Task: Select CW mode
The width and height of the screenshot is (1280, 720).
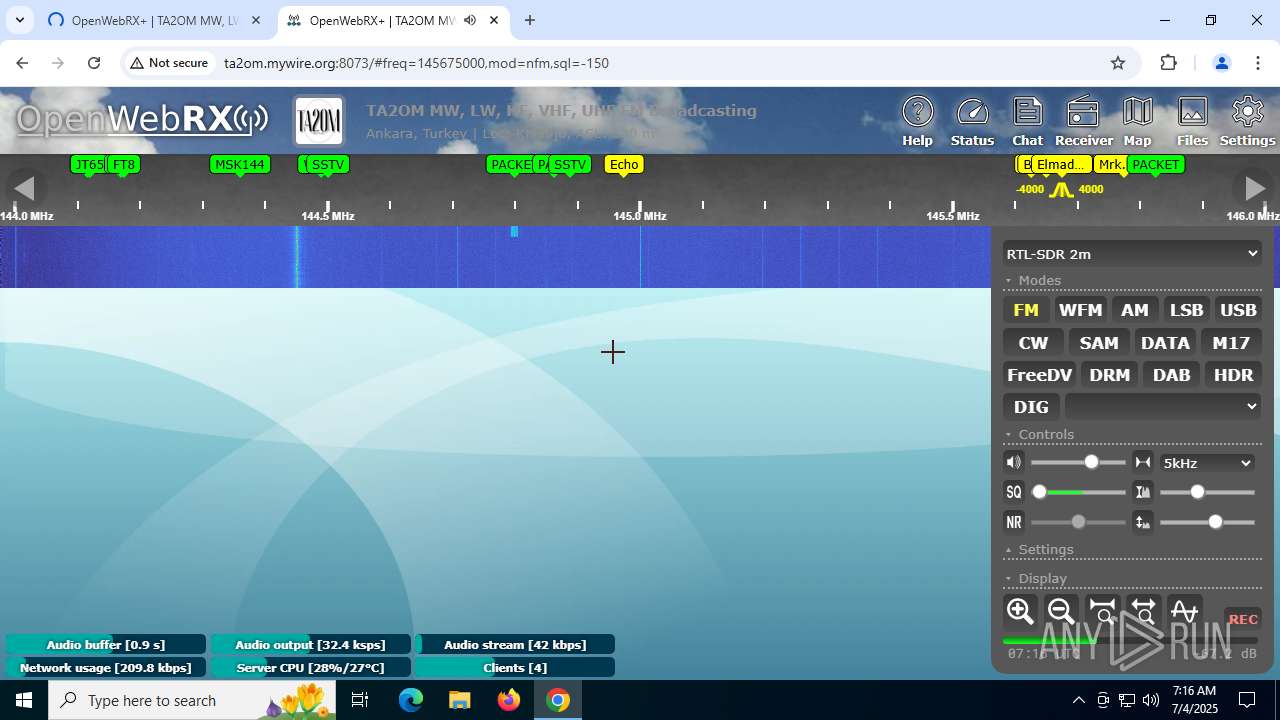Action: tap(1033, 342)
